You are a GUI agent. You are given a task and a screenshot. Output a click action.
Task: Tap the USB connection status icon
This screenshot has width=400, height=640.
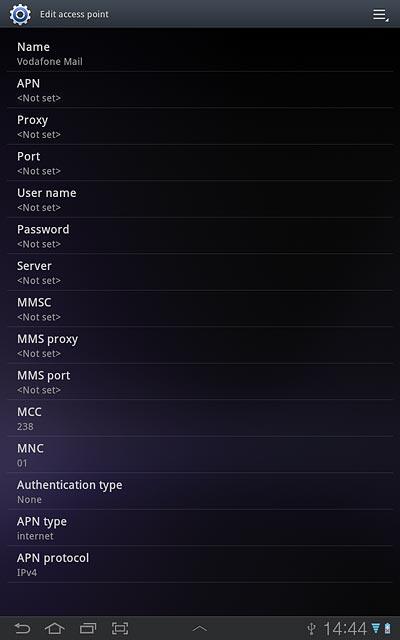pyautogui.click(x=311, y=629)
